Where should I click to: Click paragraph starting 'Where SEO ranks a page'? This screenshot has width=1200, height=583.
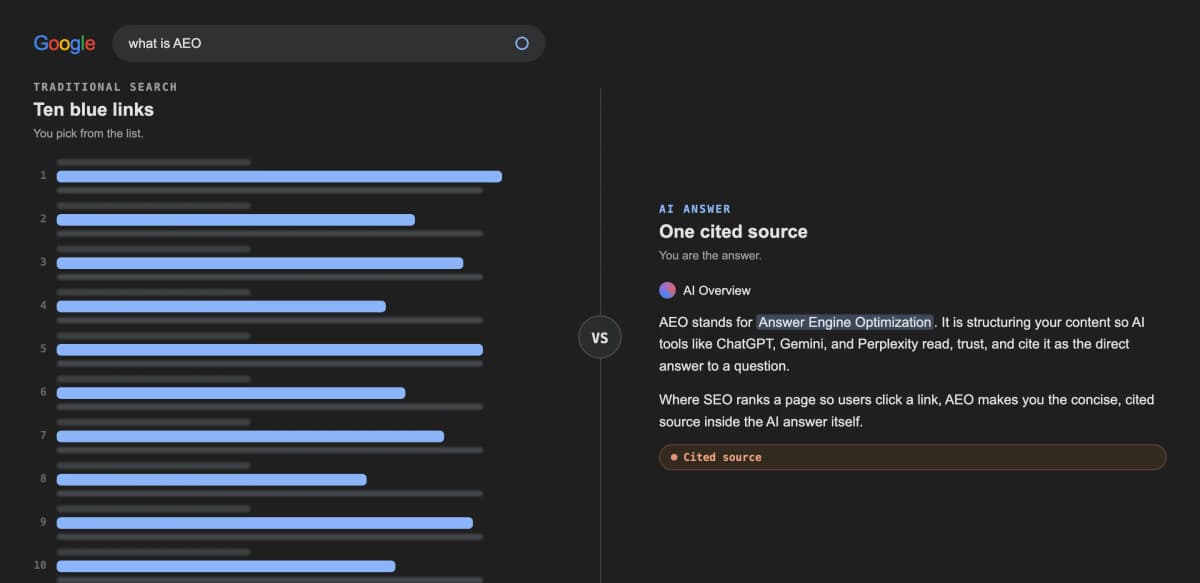(907, 411)
